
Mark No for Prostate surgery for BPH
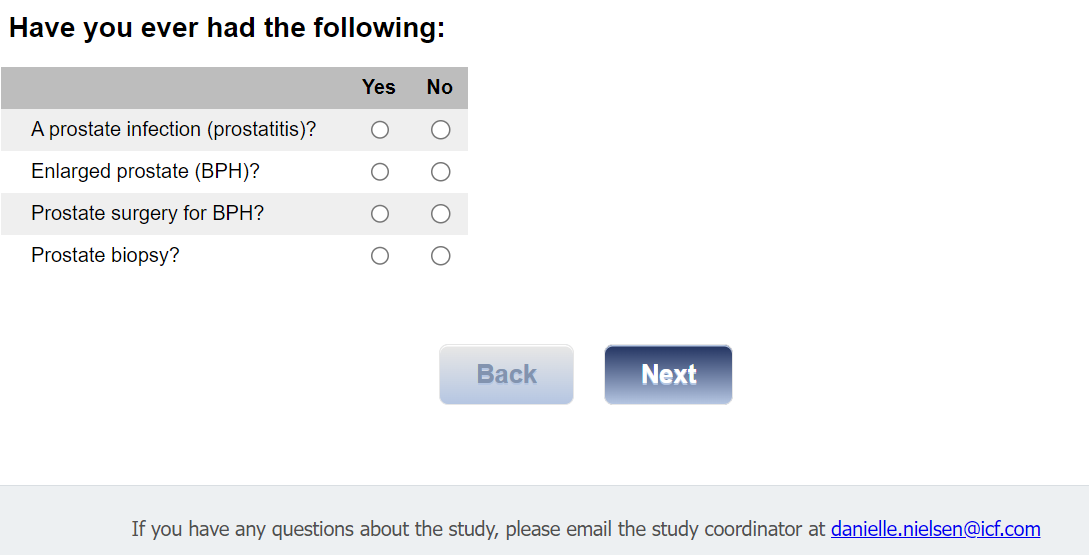point(440,214)
